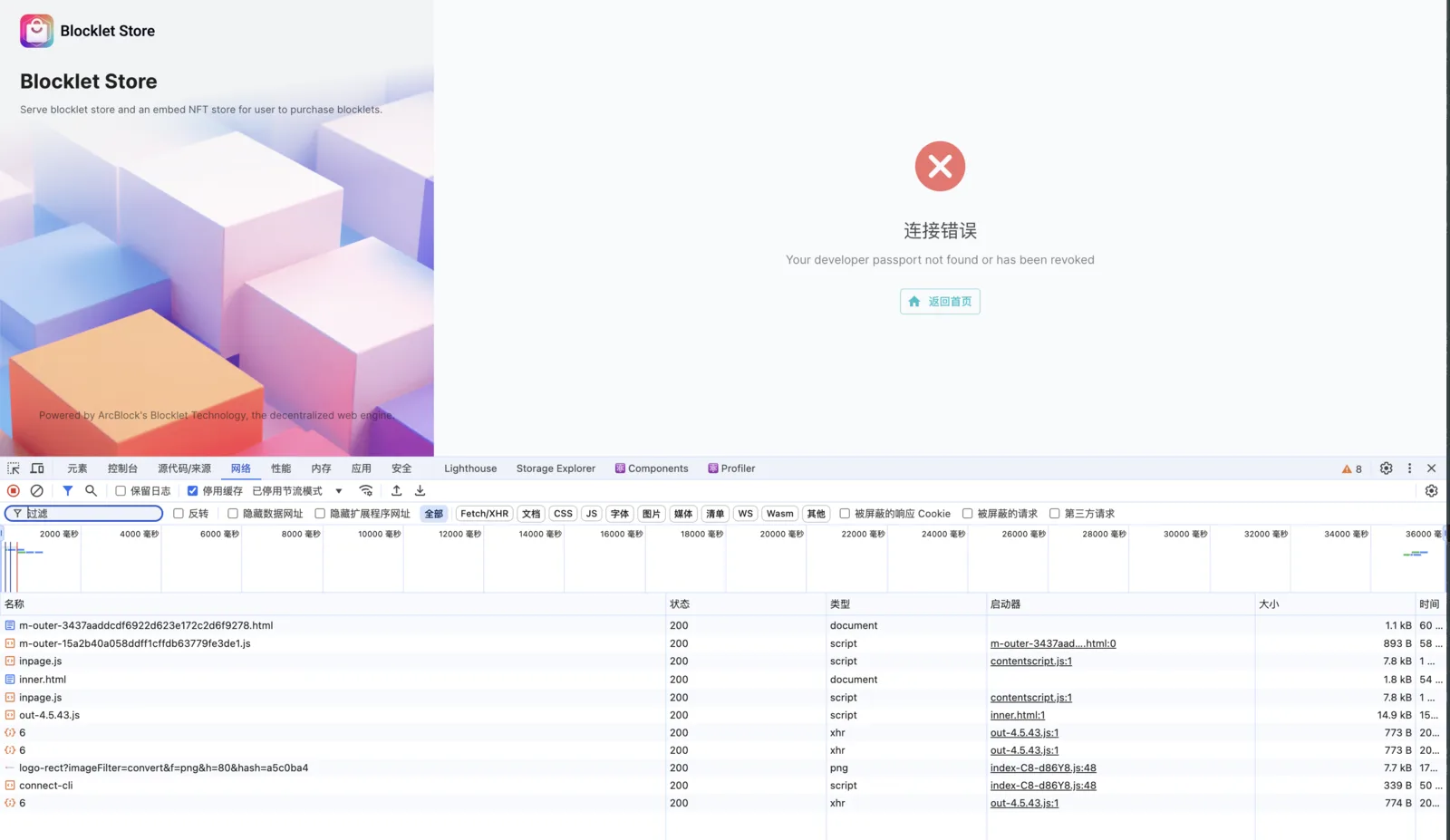Click the document icon beside inner.html

point(10,680)
